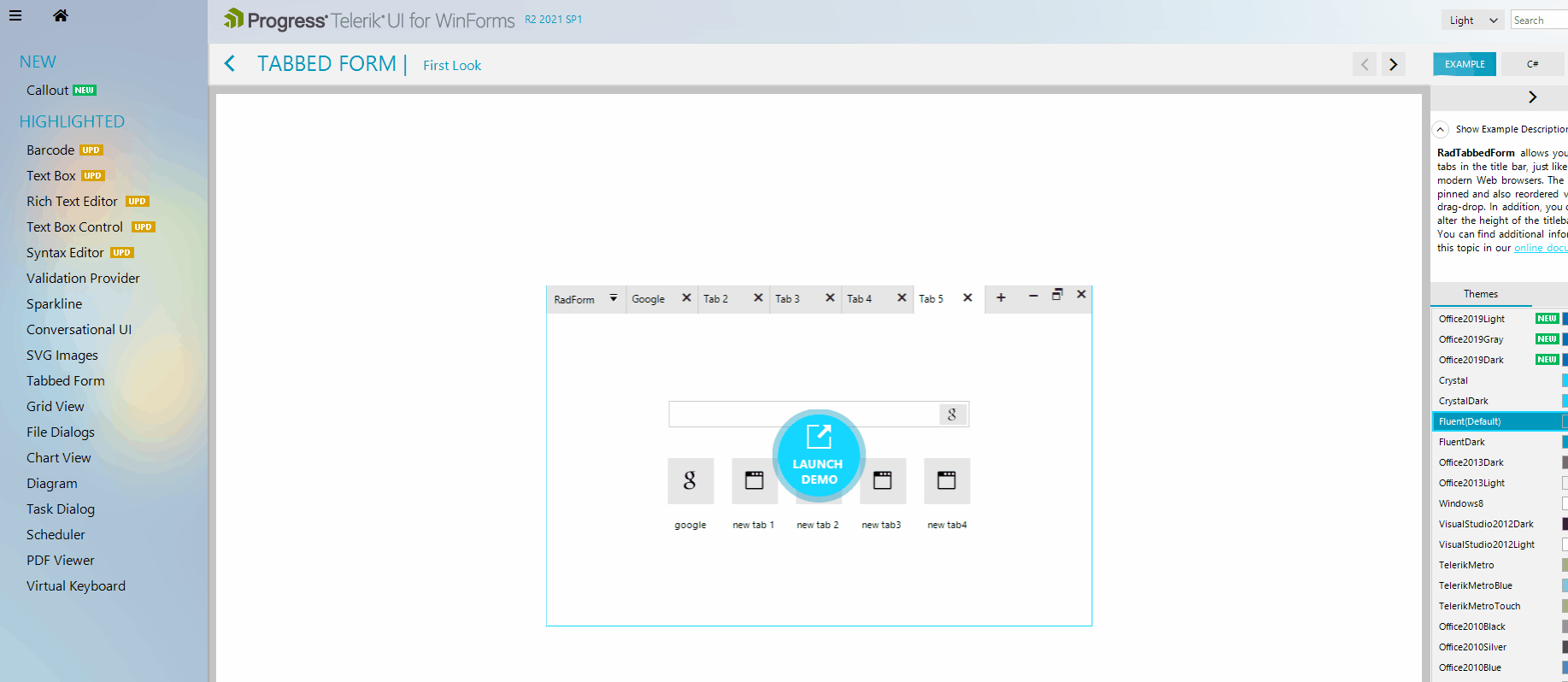Screen dimensions: 1568x682
Task: Close Tab 2 in the demo
Action: (758, 297)
